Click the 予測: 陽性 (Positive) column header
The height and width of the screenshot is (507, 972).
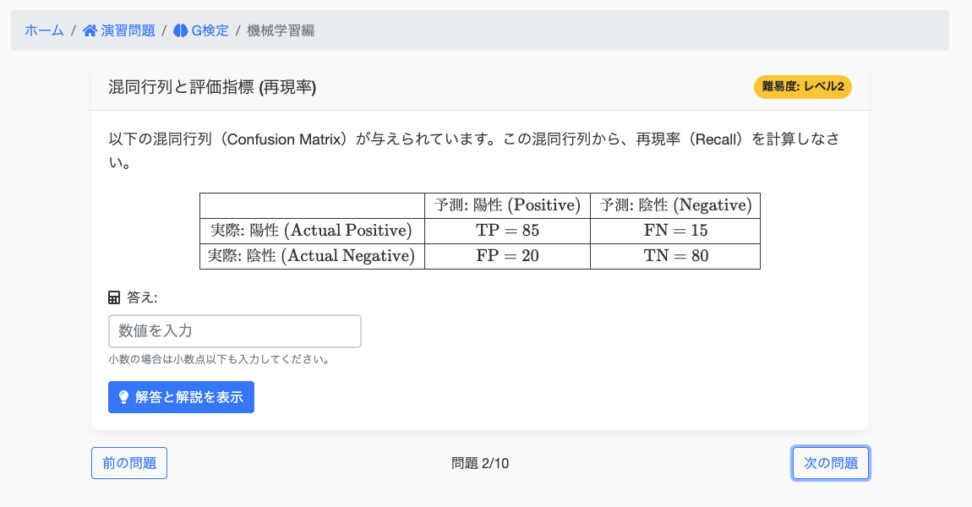tap(507, 205)
